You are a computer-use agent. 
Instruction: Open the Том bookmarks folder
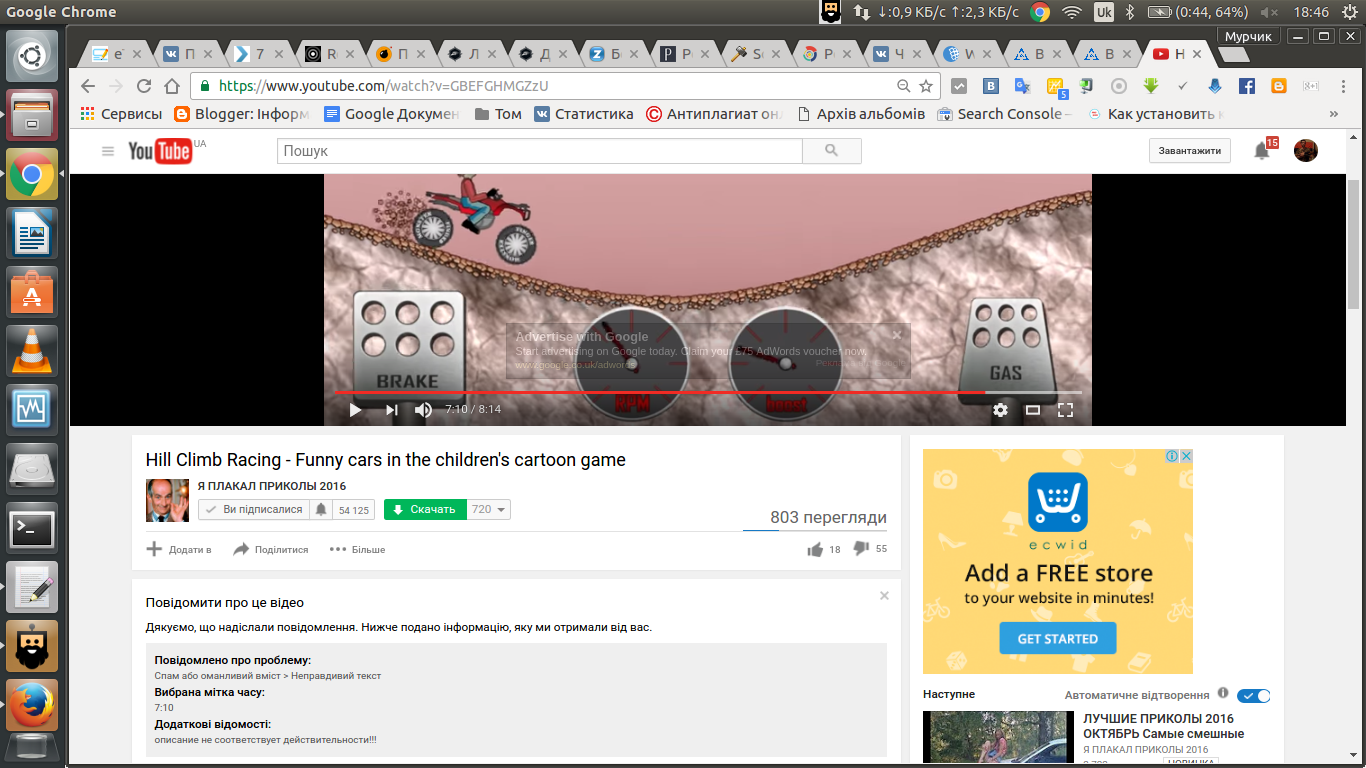(498, 114)
